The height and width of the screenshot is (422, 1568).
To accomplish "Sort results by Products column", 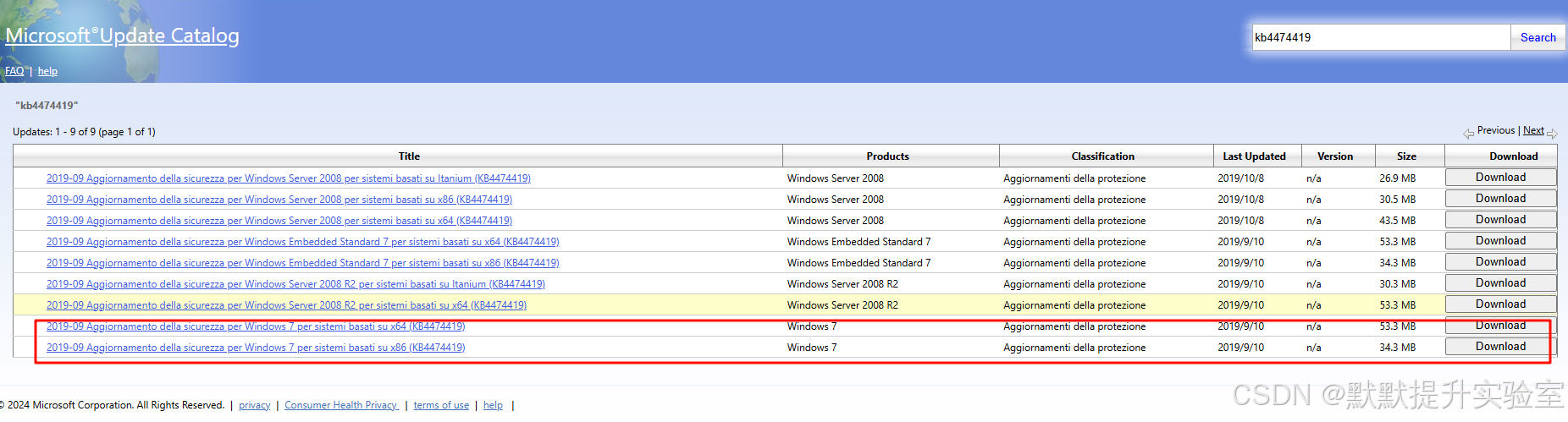I will coord(887,156).
